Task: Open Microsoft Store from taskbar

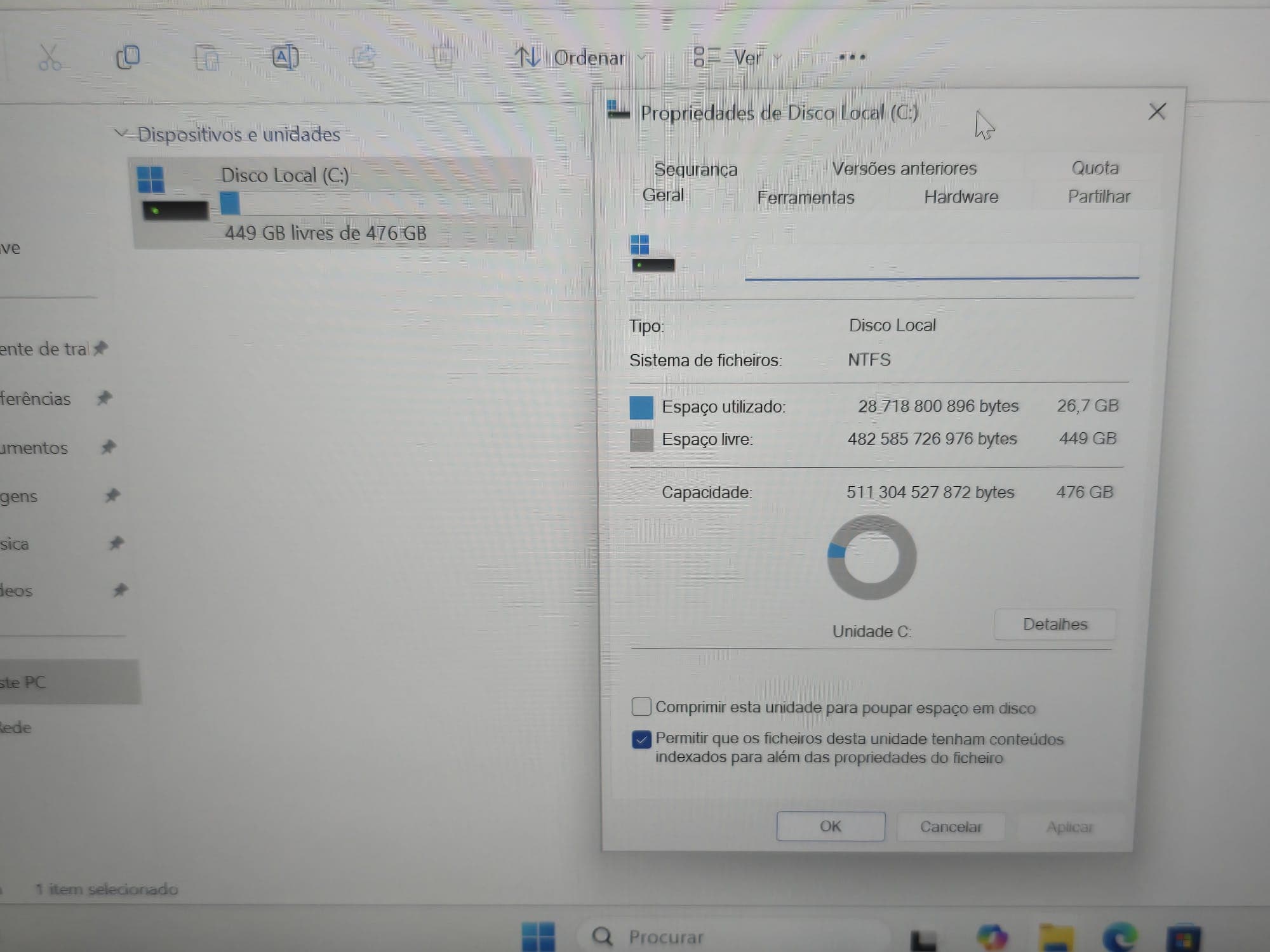Action: 1184,938
